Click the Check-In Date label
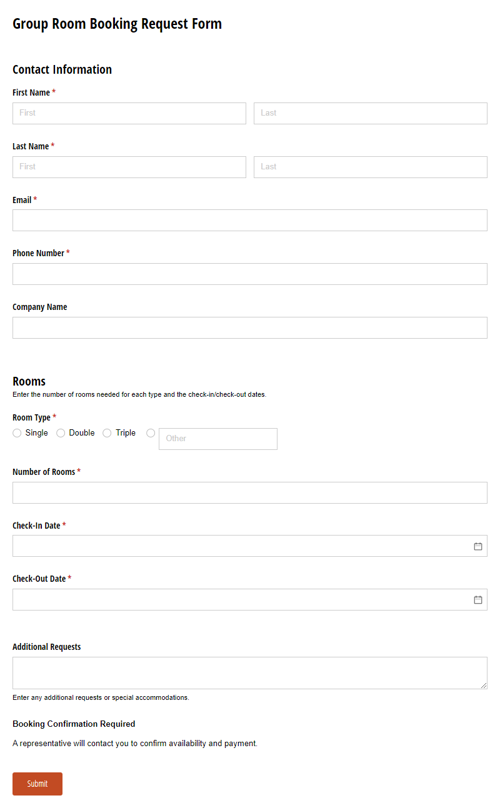Image resolution: width=500 pixels, height=808 pixels. 36,526
